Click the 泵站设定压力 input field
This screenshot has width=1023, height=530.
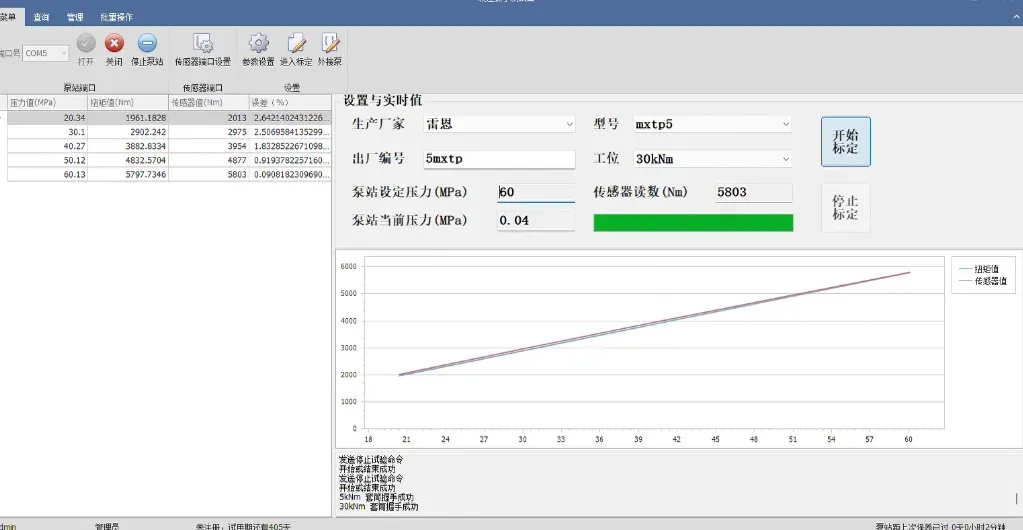coord(536,192)
